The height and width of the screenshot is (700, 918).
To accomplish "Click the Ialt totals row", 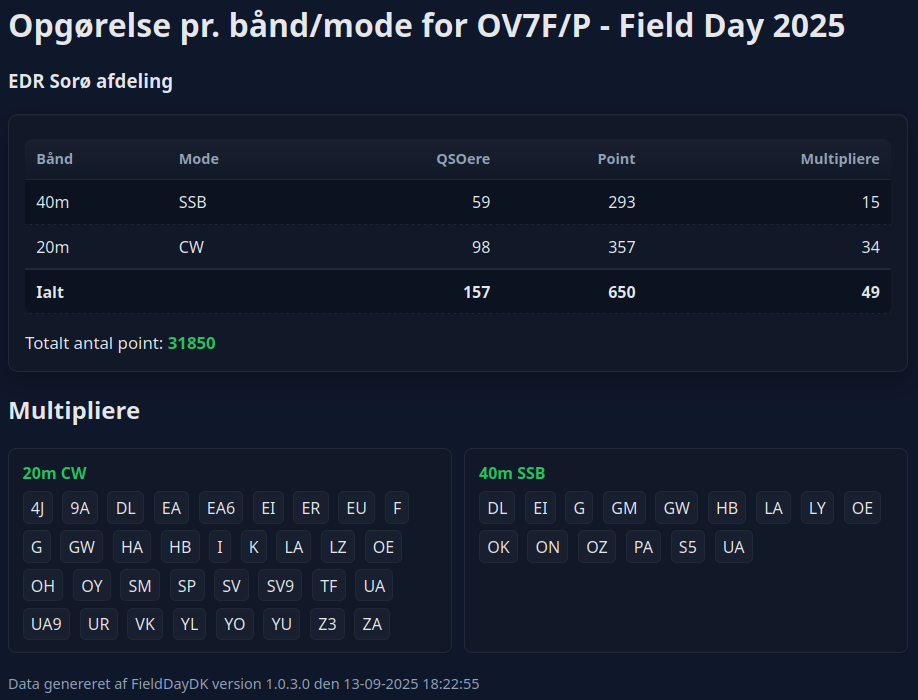I will 457,292.
